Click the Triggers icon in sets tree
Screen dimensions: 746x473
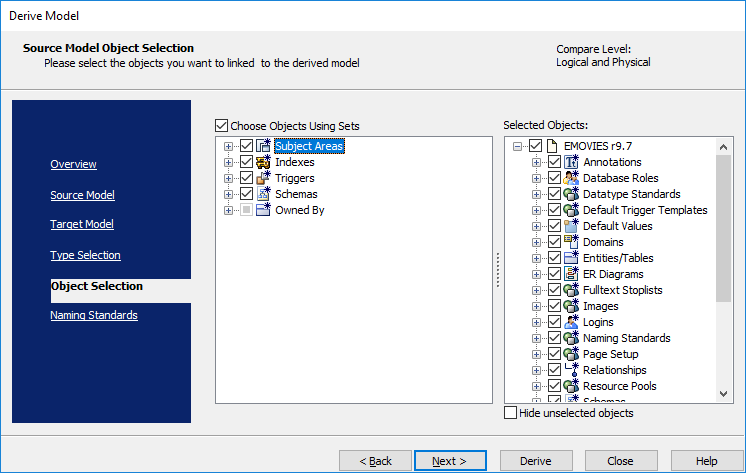[263, 178]
